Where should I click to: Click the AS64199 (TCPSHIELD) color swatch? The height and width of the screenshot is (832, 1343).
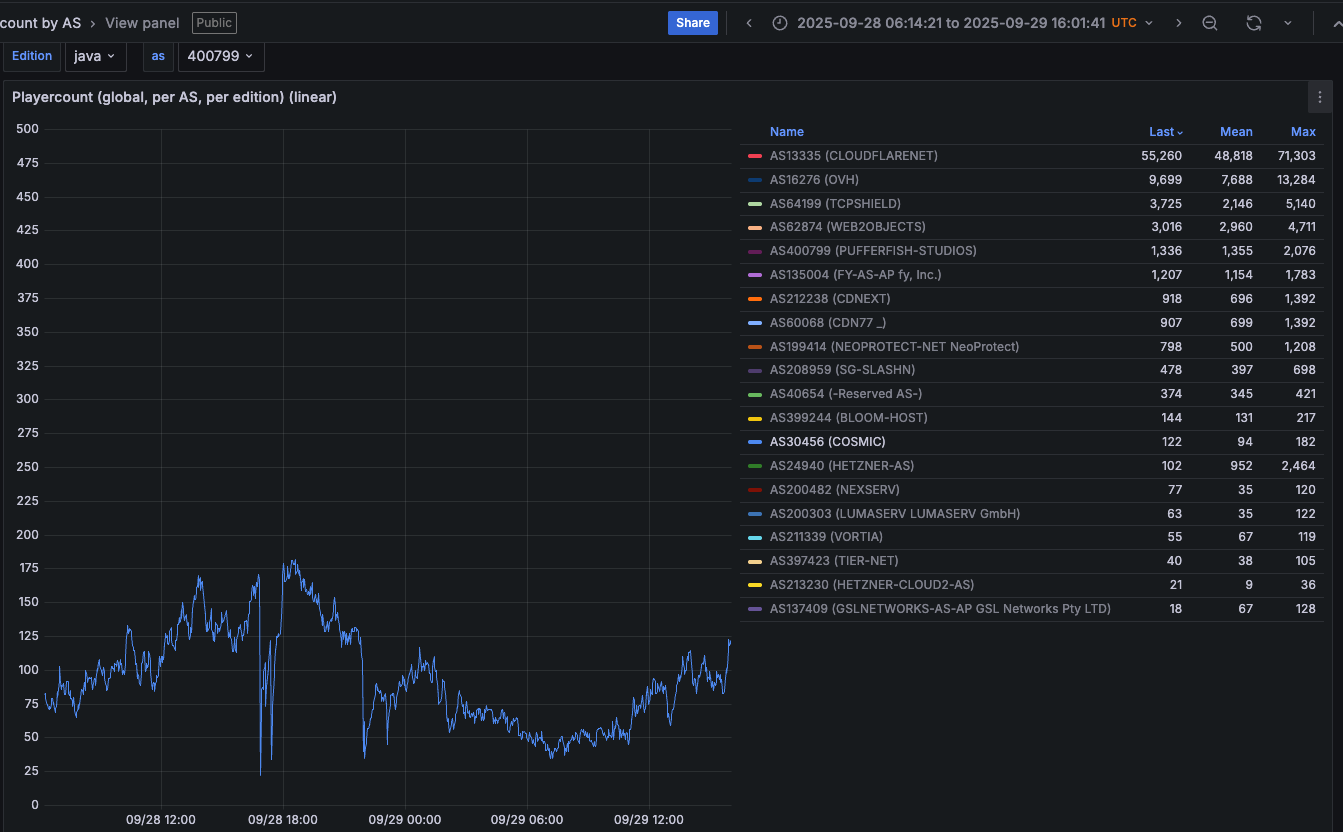(755, 204)
